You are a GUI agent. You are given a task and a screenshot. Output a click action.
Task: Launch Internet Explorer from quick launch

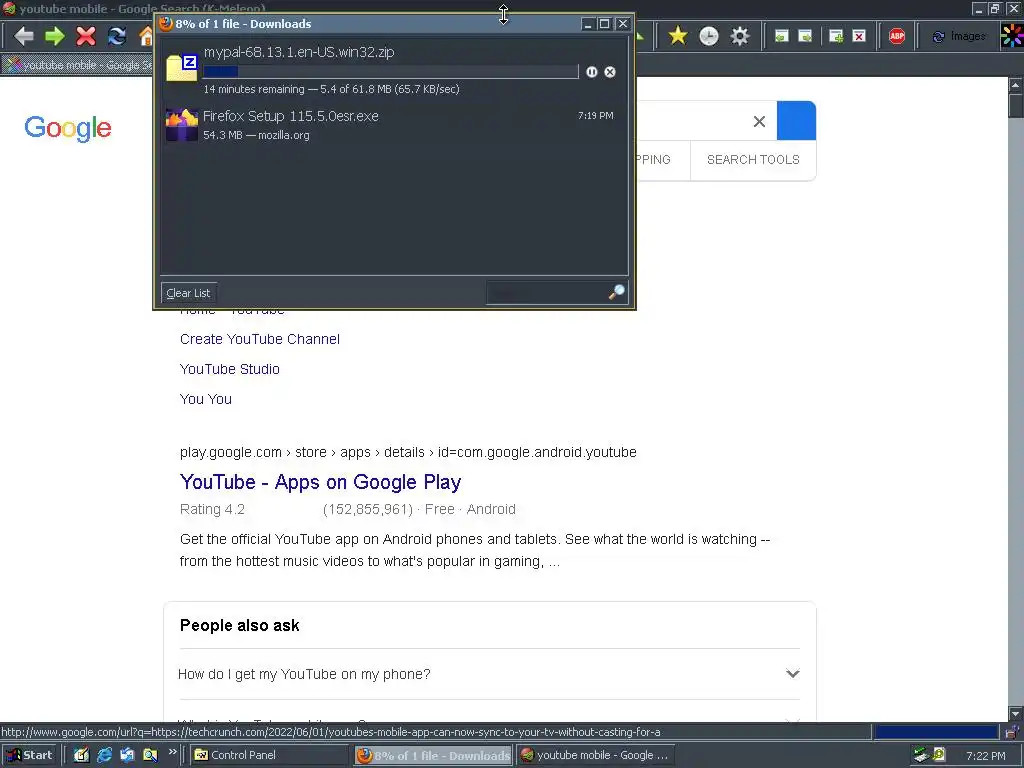pos(104,756)
